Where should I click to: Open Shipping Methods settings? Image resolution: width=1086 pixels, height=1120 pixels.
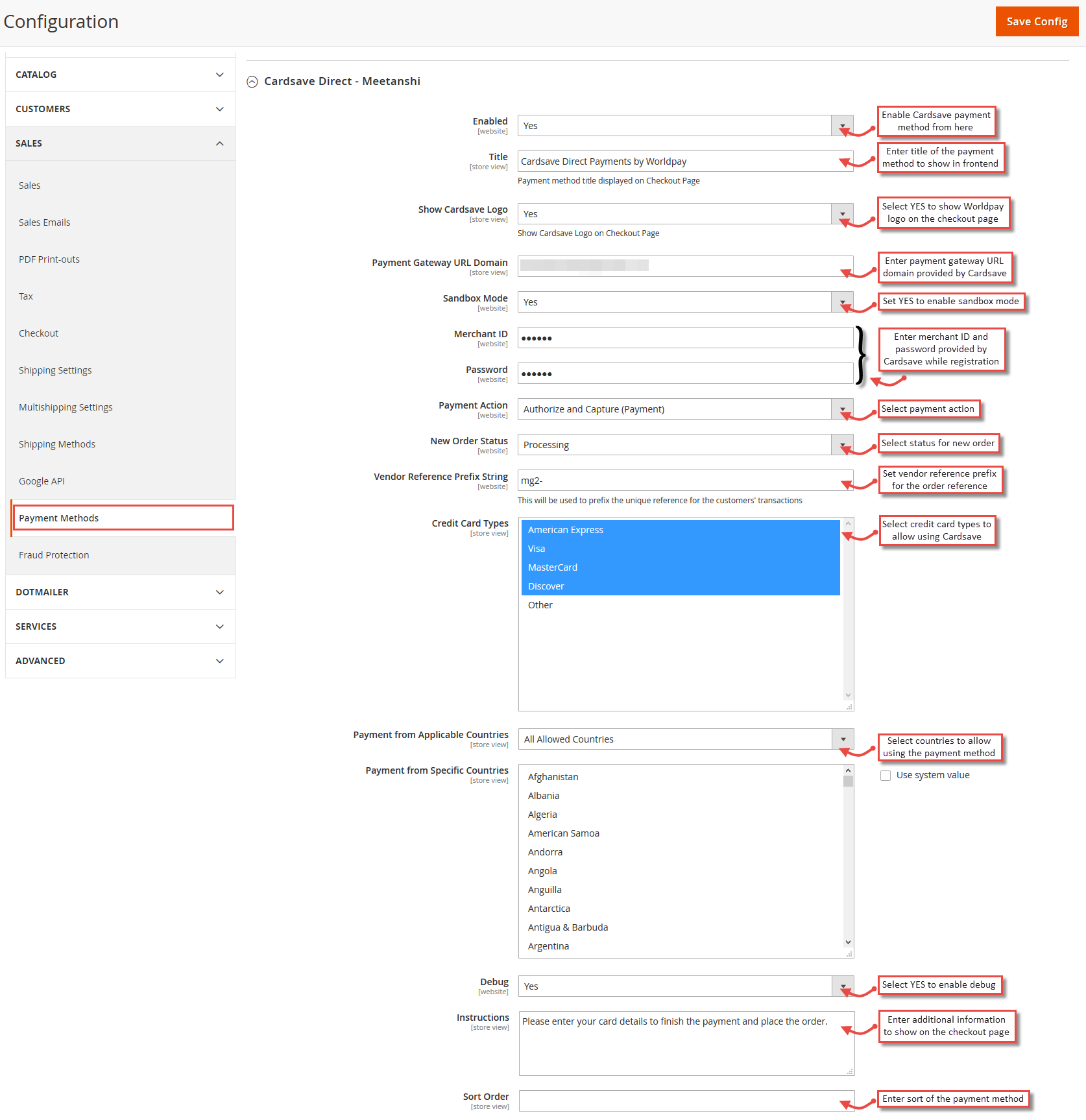pyautogui.click(x=57, y=444)
